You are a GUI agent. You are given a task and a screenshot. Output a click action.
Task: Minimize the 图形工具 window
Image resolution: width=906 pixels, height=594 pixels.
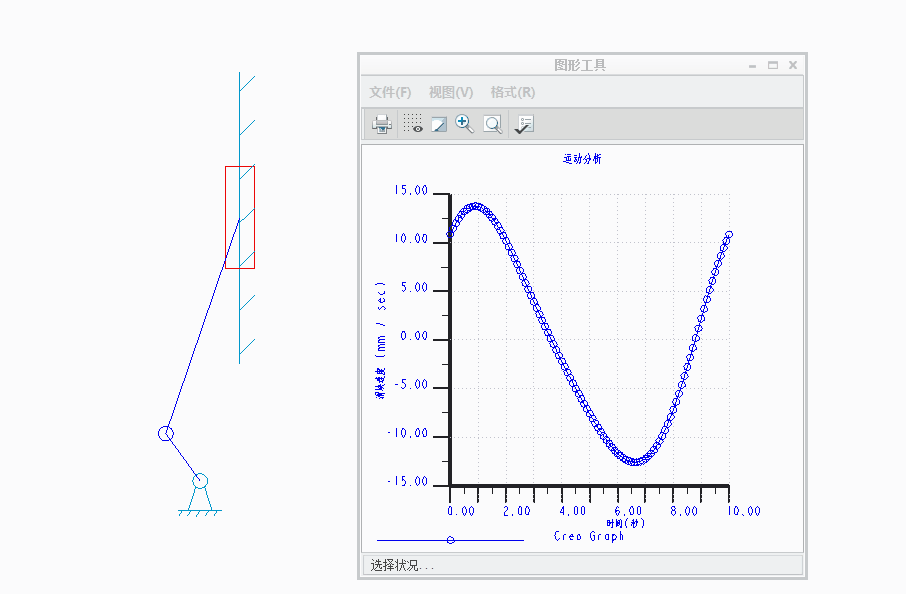point(753,65)
